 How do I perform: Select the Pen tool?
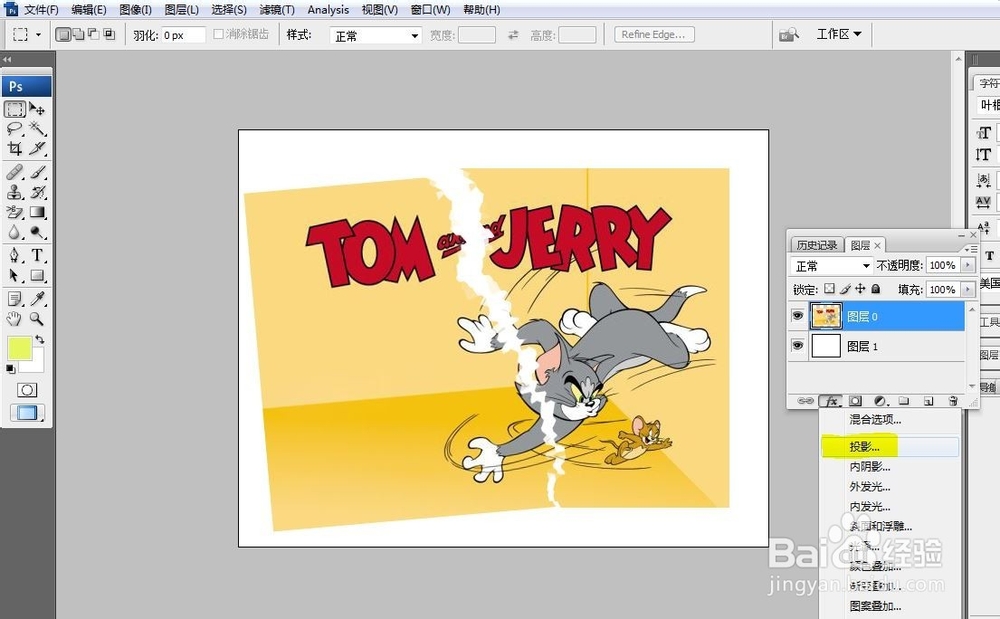click(x=15, y=256)
